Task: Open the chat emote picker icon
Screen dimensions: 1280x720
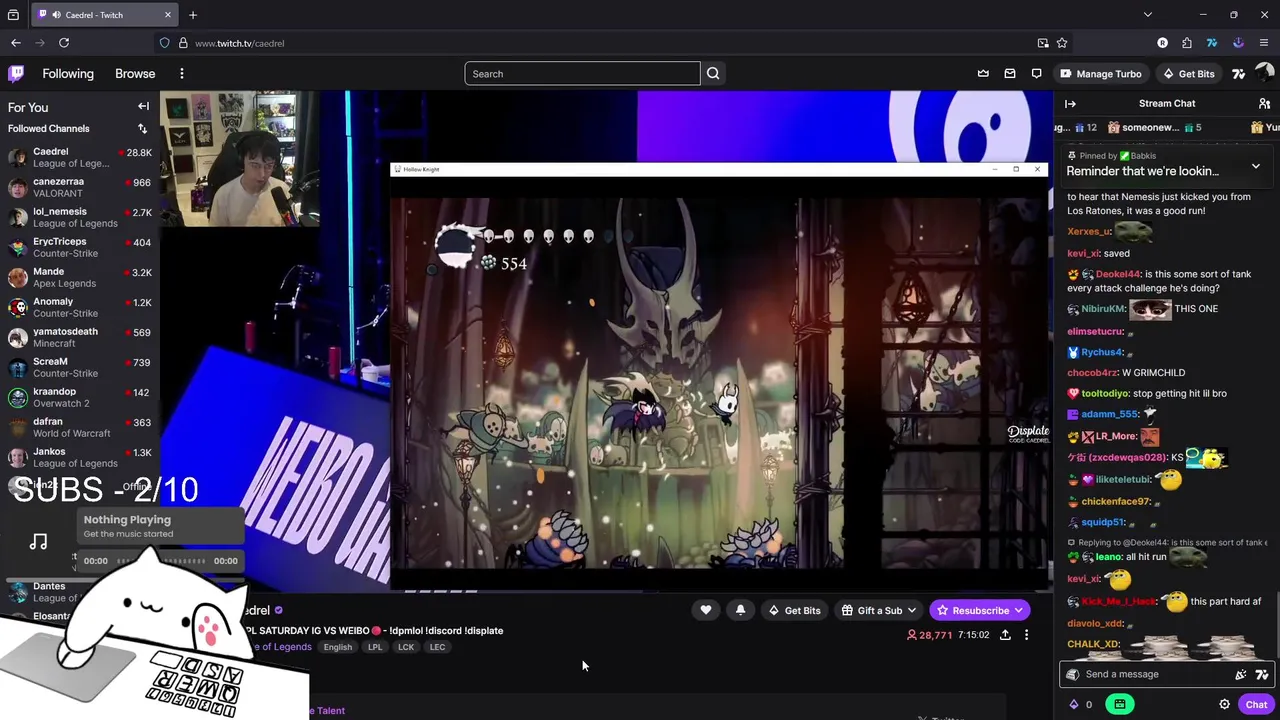Action: click(x=1241, y=674)
